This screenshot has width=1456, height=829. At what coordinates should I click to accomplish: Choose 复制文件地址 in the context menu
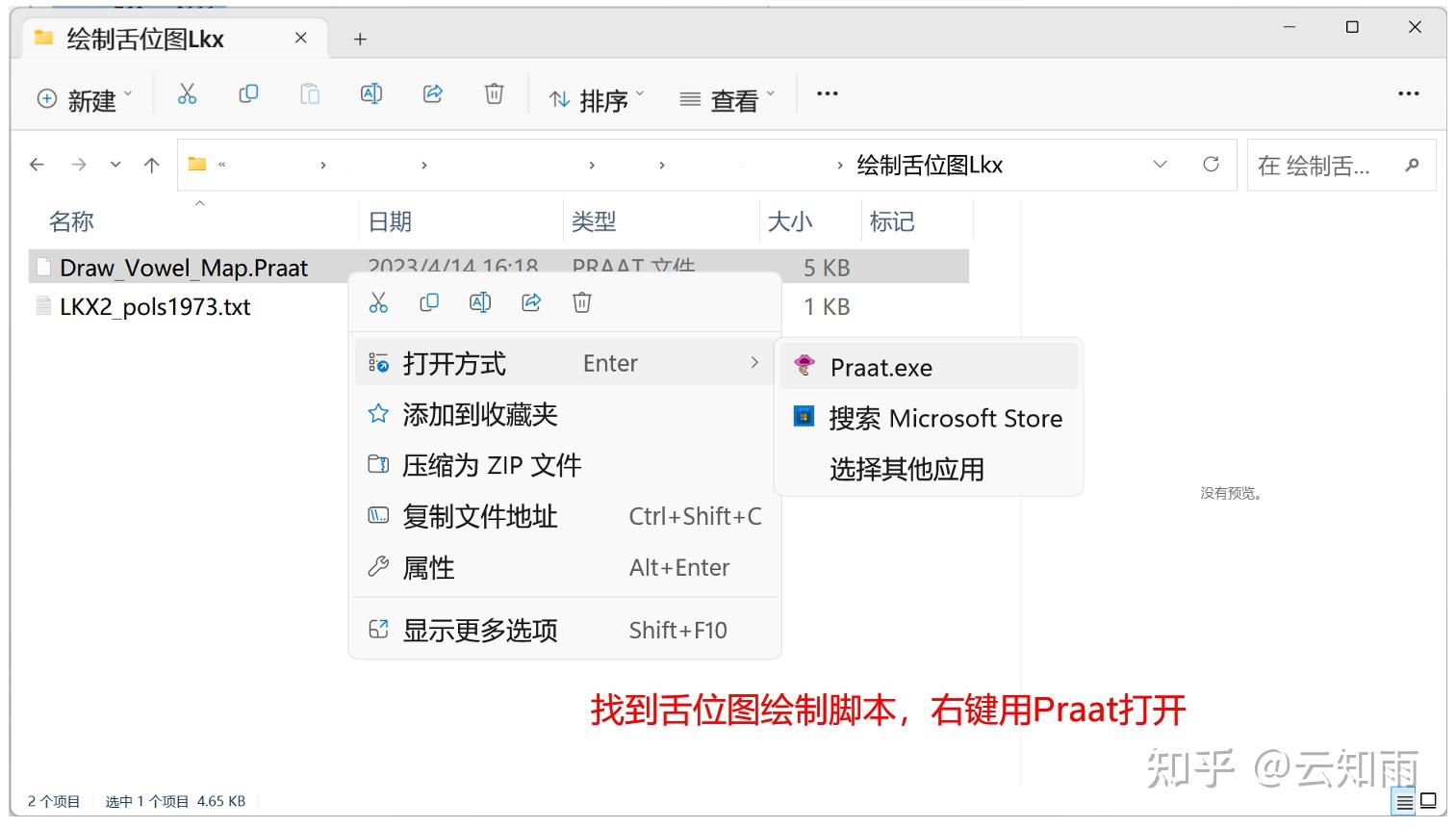565,516
